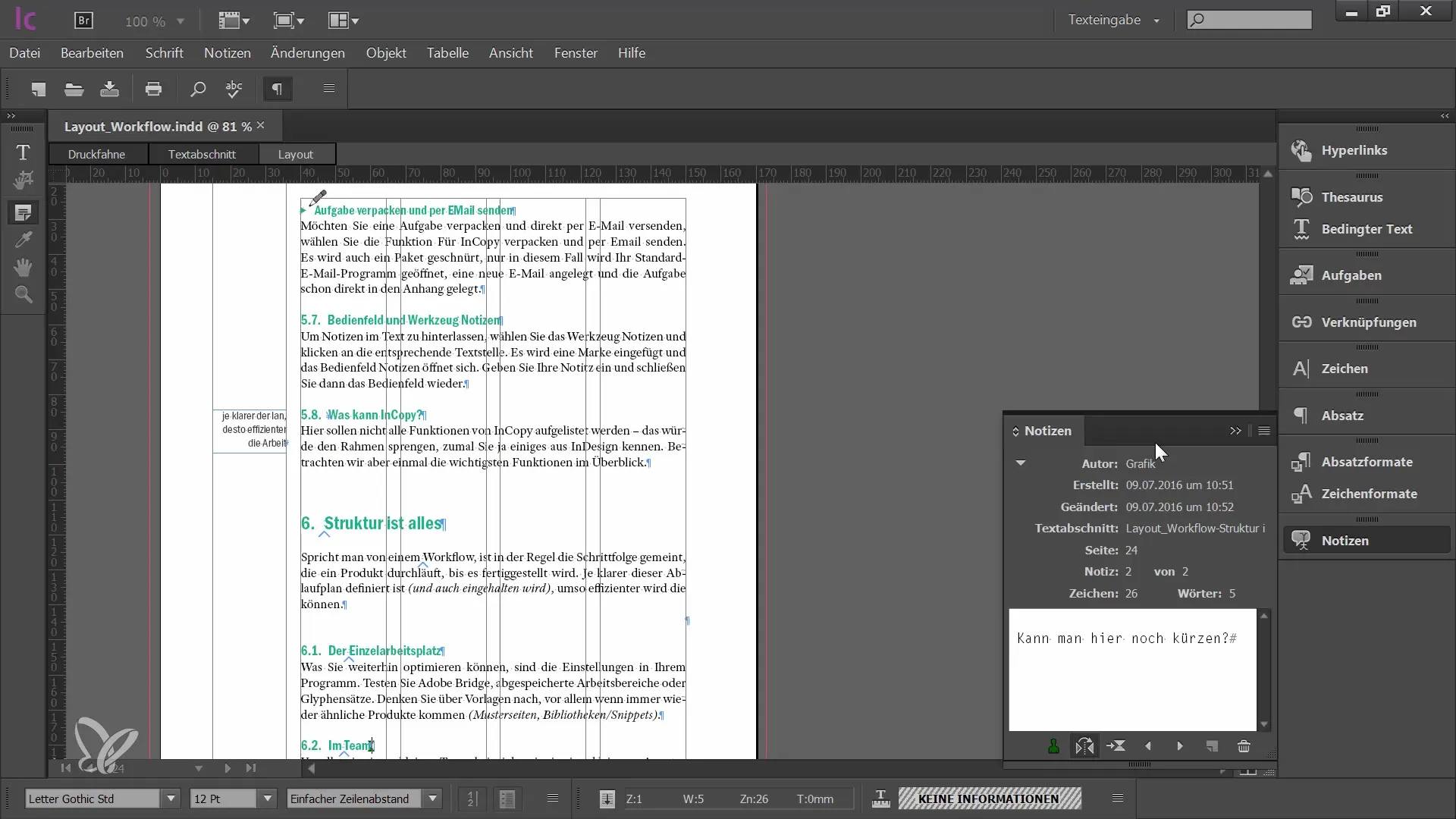
Task: Click previous note navigation arrow
Action: [1148, 746]
